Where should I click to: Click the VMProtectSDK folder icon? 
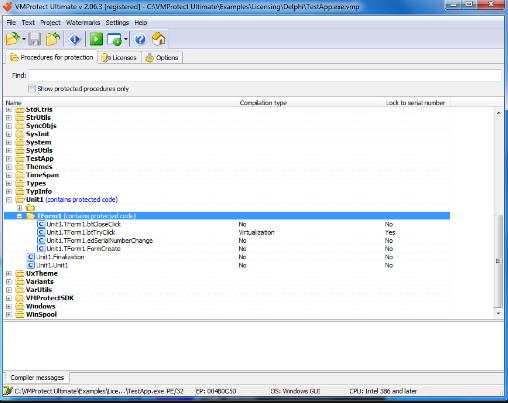[x=20, y=298]
